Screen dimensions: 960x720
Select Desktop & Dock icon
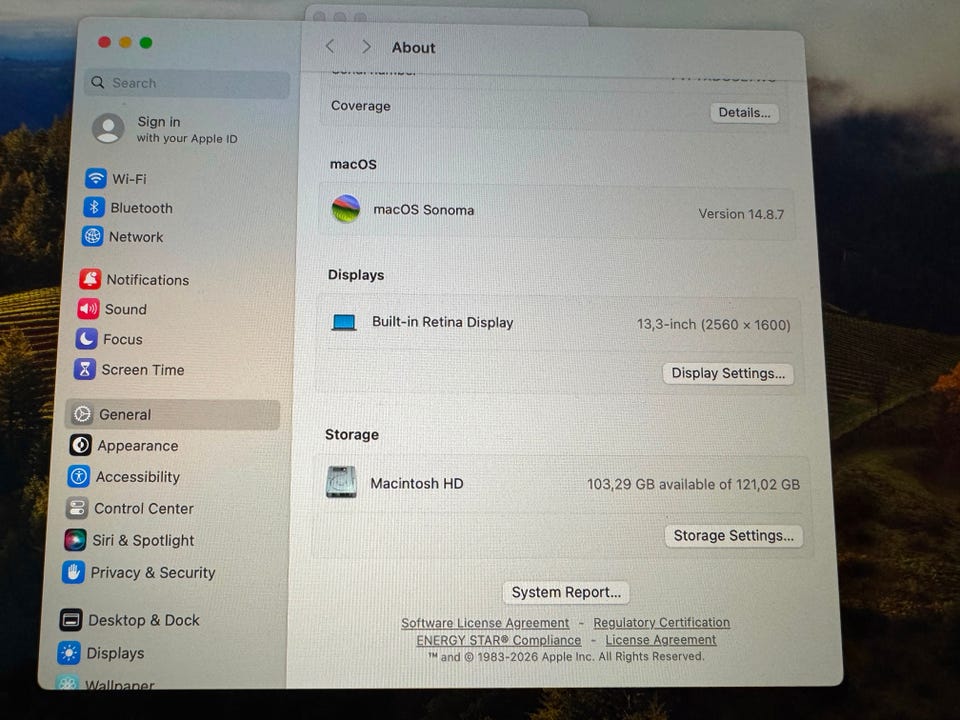point(70,620)
